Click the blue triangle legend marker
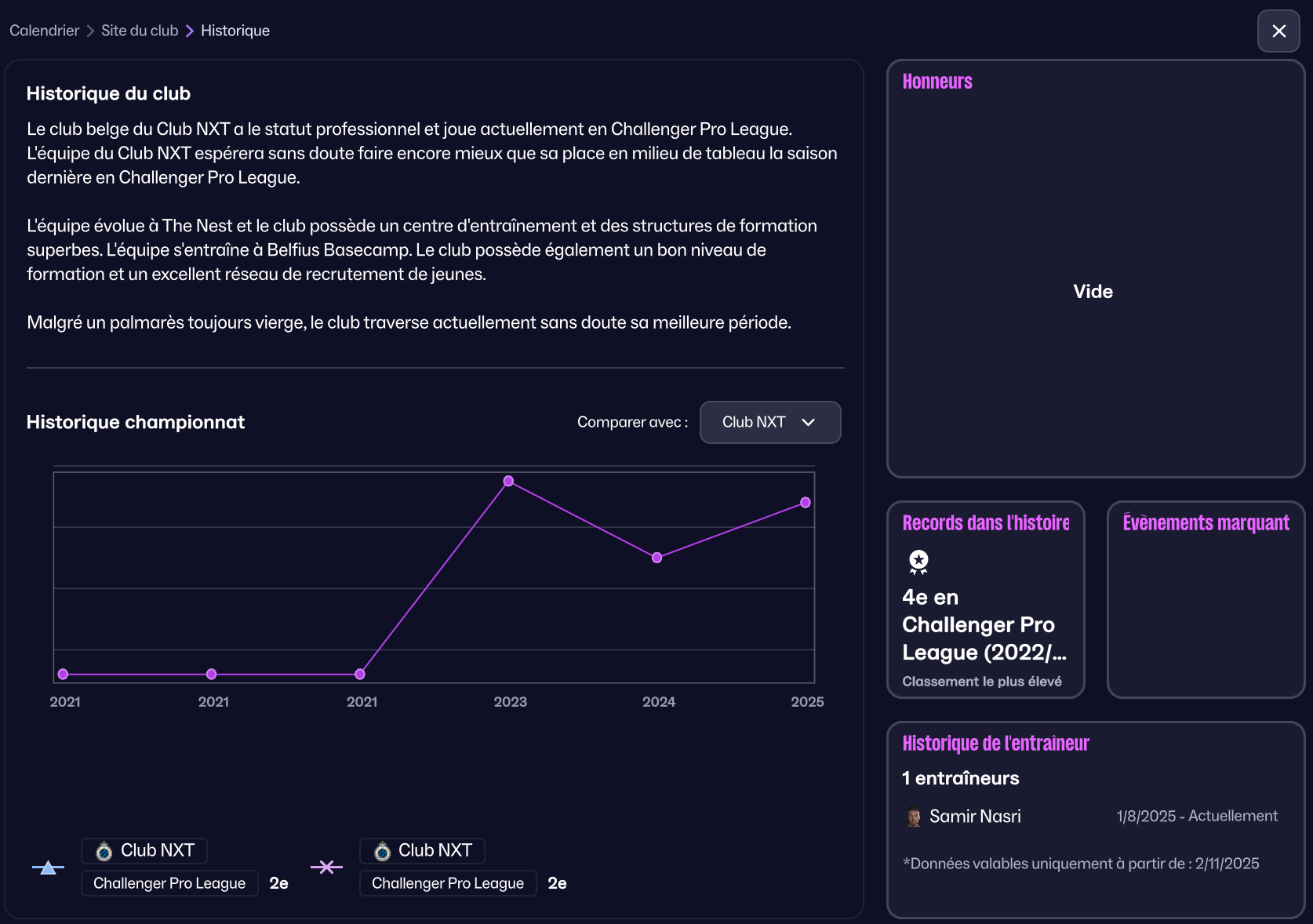Screen dimensions: 1313x924 48,867
